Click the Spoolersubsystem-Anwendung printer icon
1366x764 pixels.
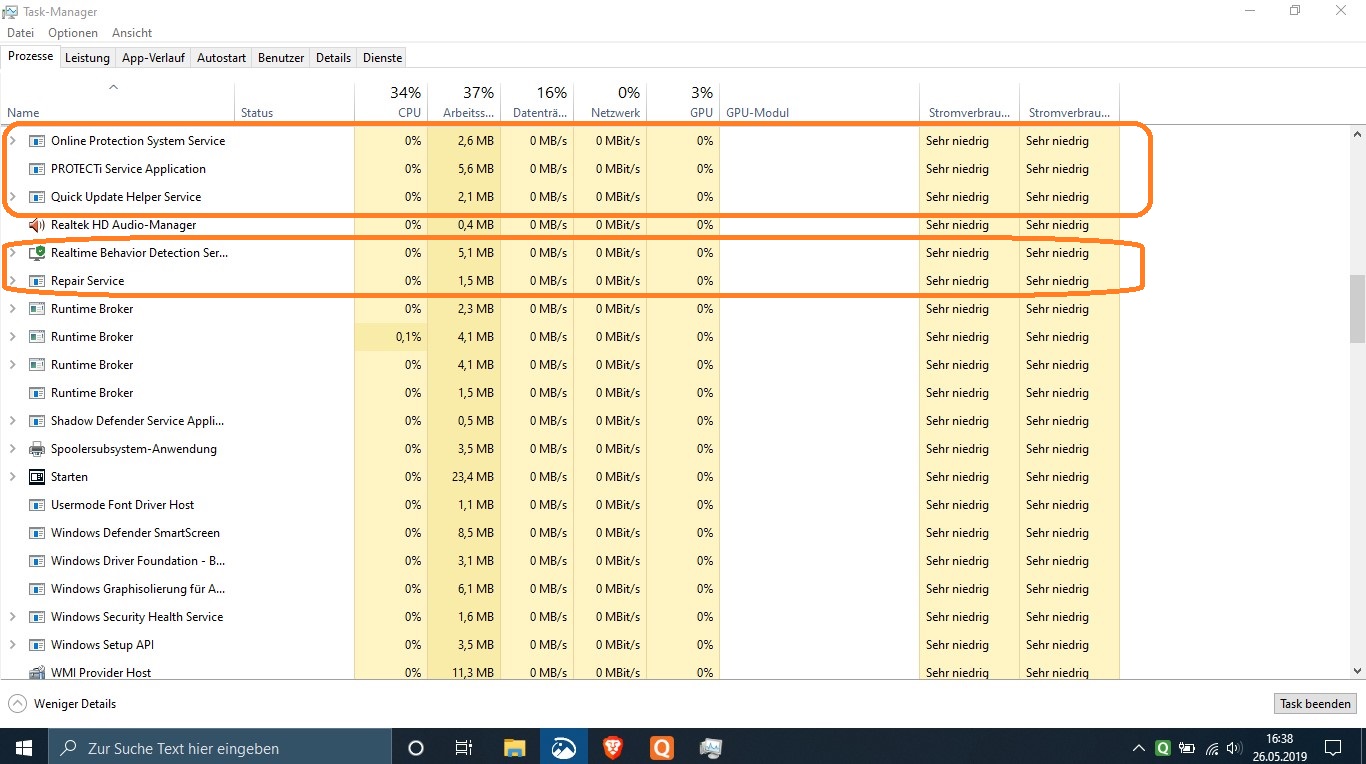click(x=37, y=449)
